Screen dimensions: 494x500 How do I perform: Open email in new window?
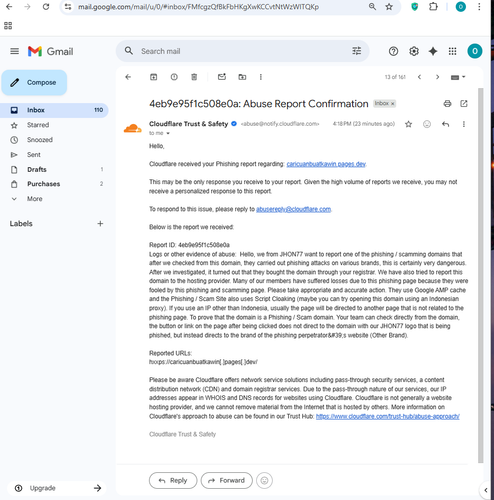464,104
